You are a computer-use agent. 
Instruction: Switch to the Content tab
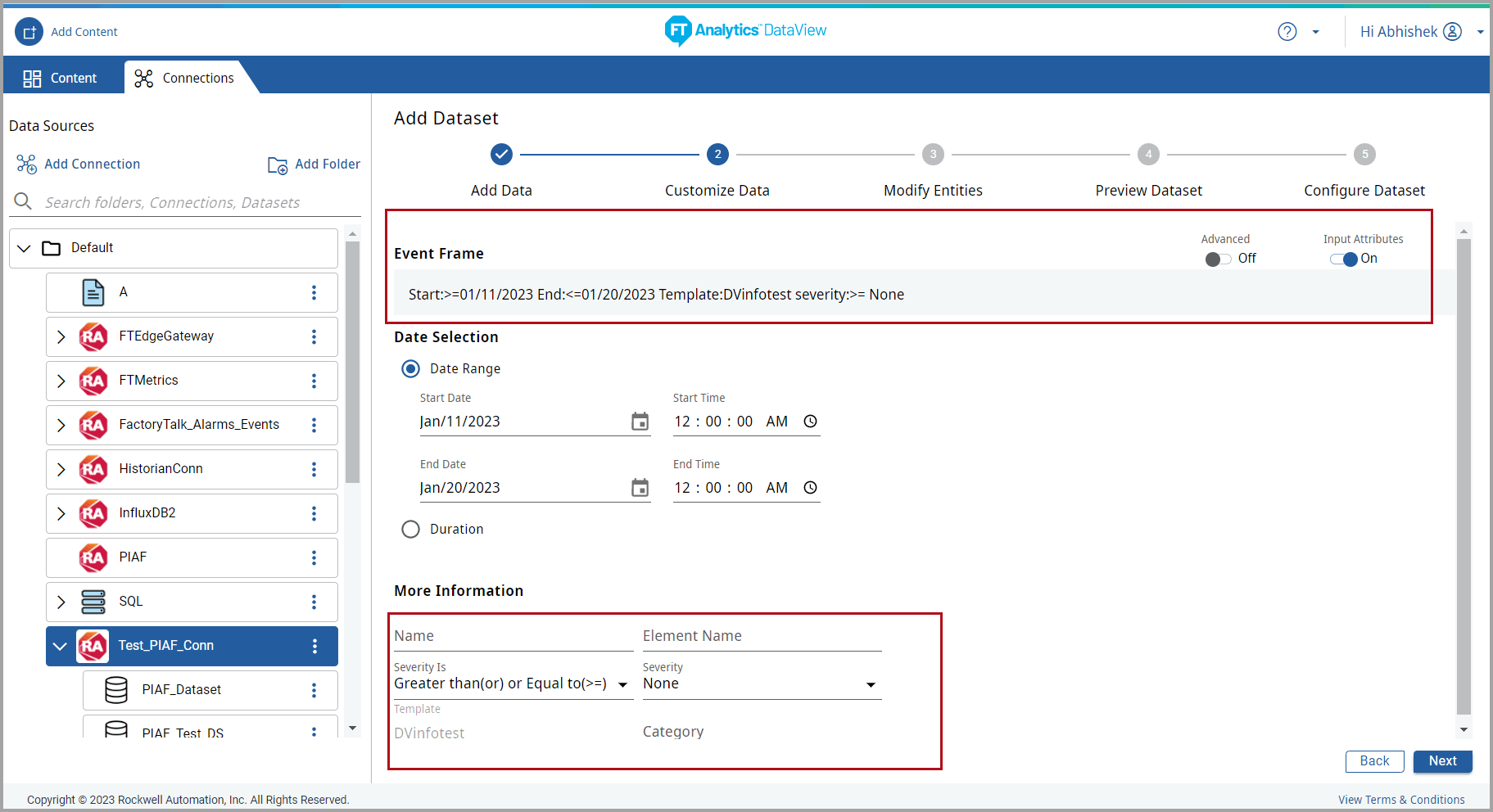pyautogui.click(x=61, y=78)
